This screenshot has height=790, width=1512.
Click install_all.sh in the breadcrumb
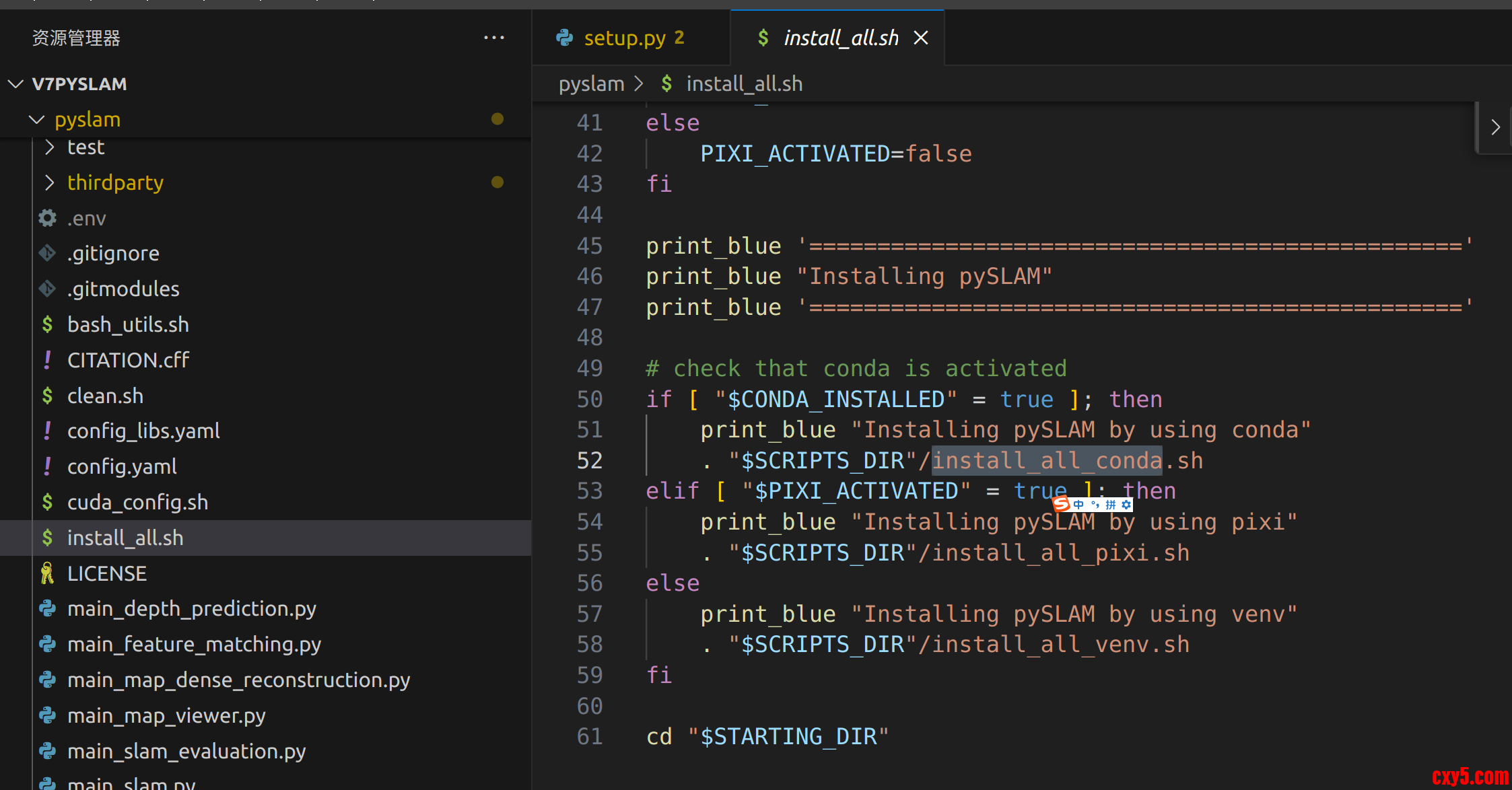(744, 84)
